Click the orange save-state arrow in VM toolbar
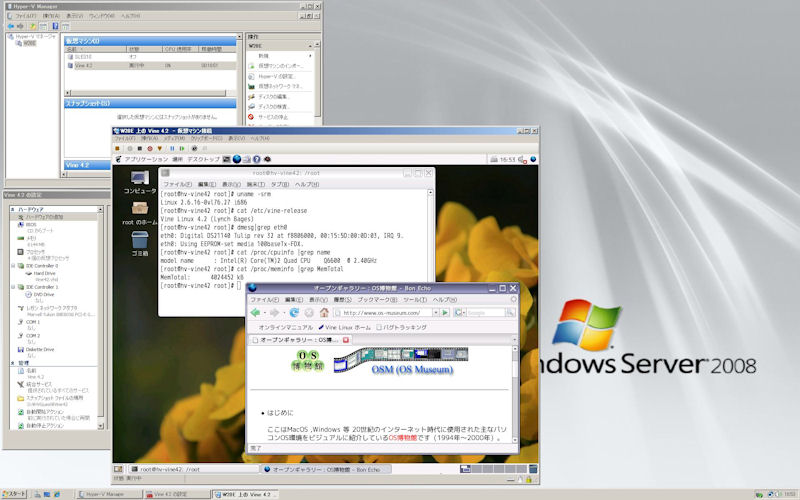 tap(159, 148)
